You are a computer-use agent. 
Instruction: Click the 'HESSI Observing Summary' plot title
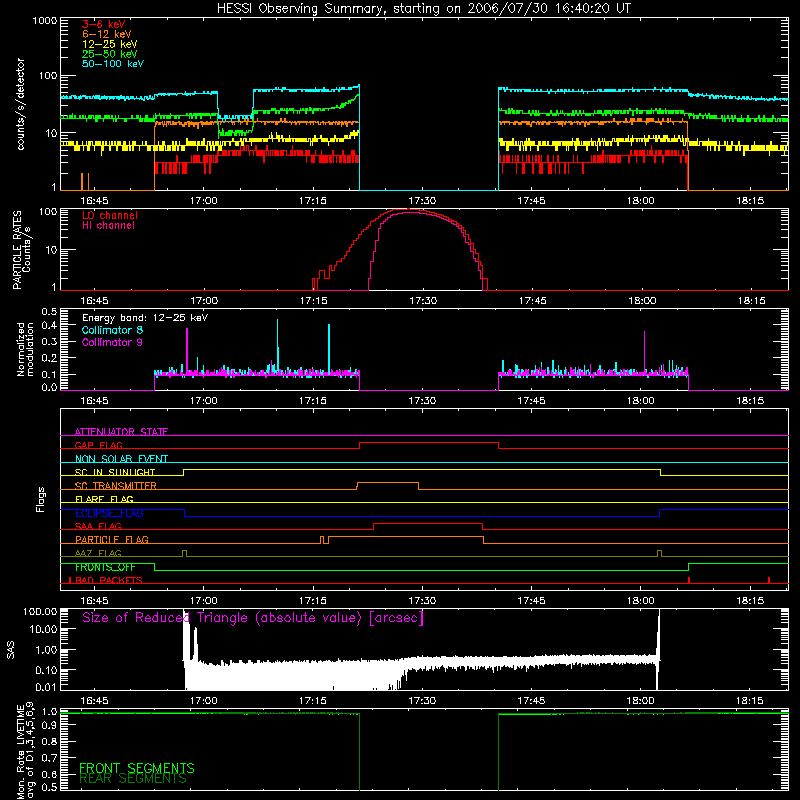coord(424,9)
